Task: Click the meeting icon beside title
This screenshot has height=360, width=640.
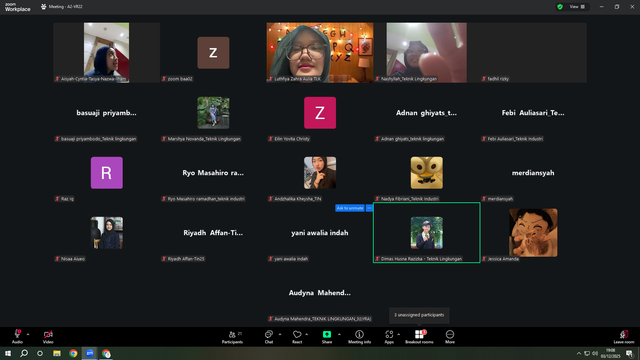Action: [44, 7]
